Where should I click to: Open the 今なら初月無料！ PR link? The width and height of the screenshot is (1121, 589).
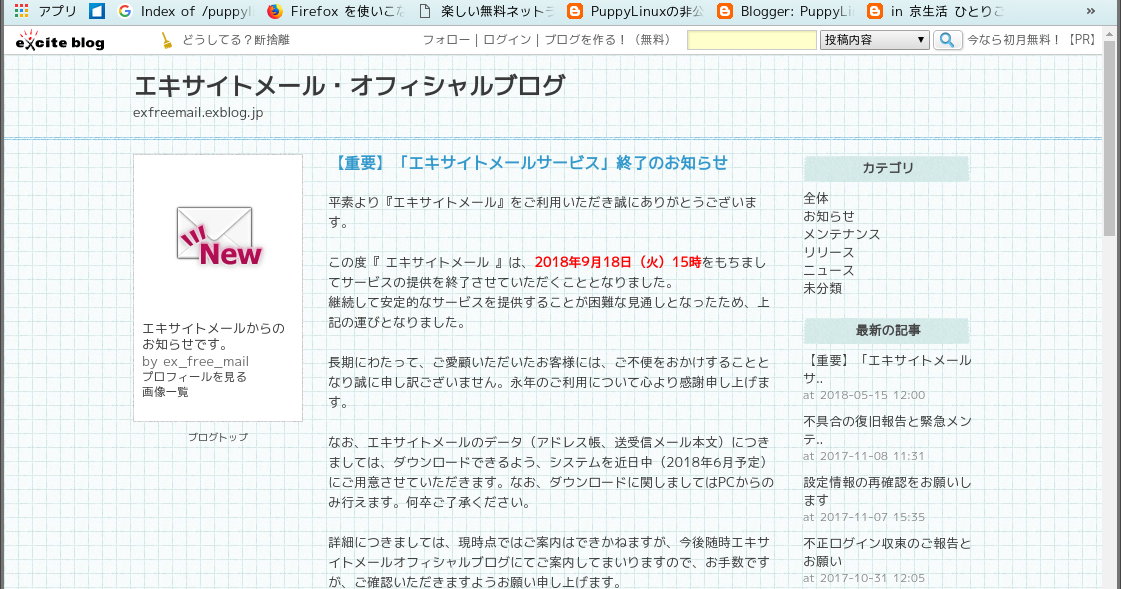coord(1031,40)
